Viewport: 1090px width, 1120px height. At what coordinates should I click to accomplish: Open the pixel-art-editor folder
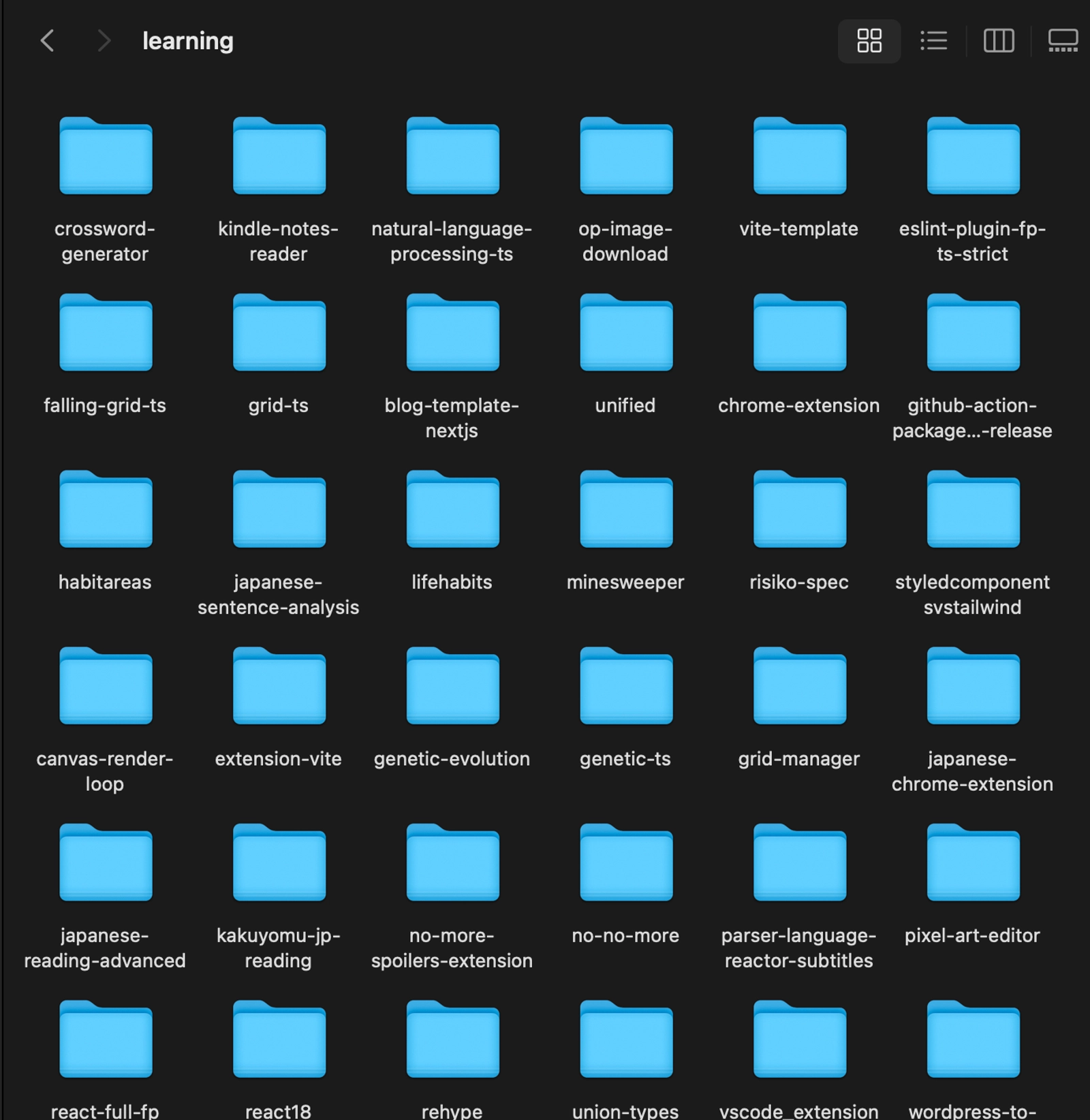973,862
